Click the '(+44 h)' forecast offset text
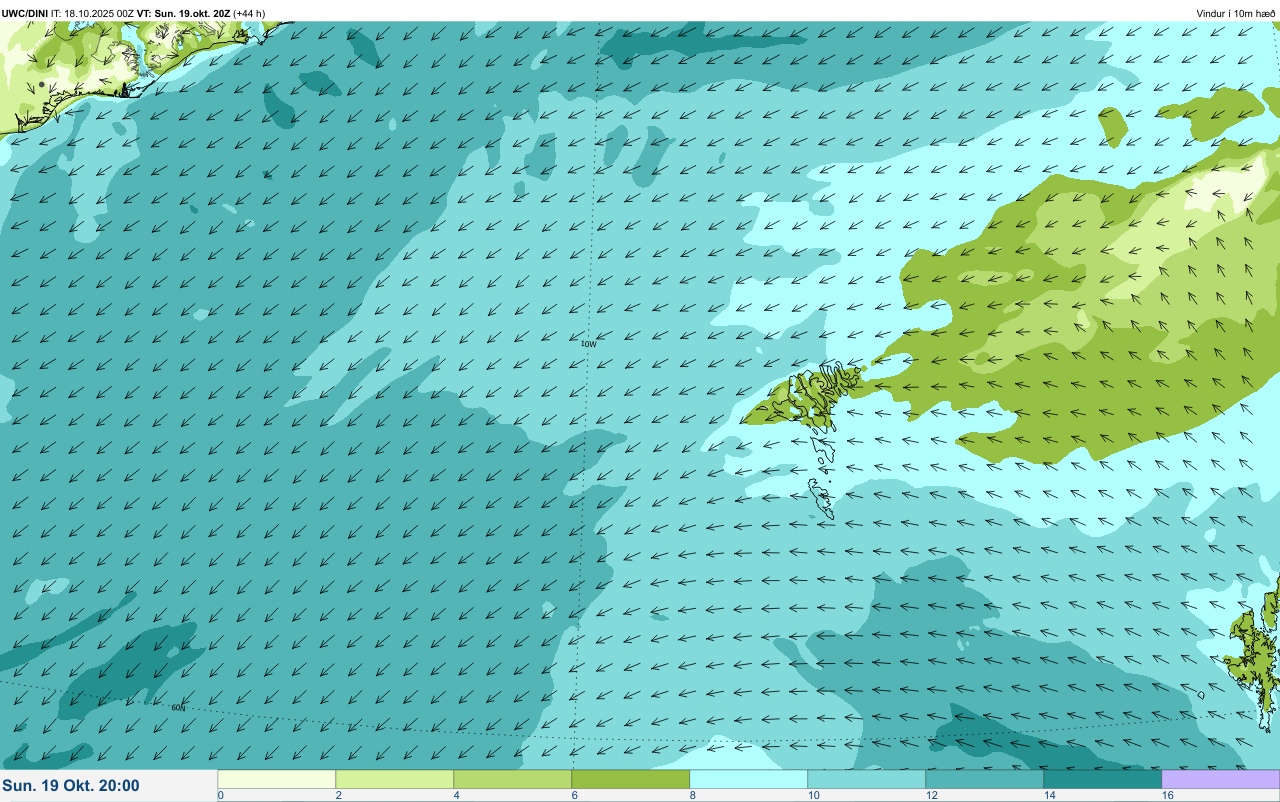1280x802 pixels. coord(249,14)
